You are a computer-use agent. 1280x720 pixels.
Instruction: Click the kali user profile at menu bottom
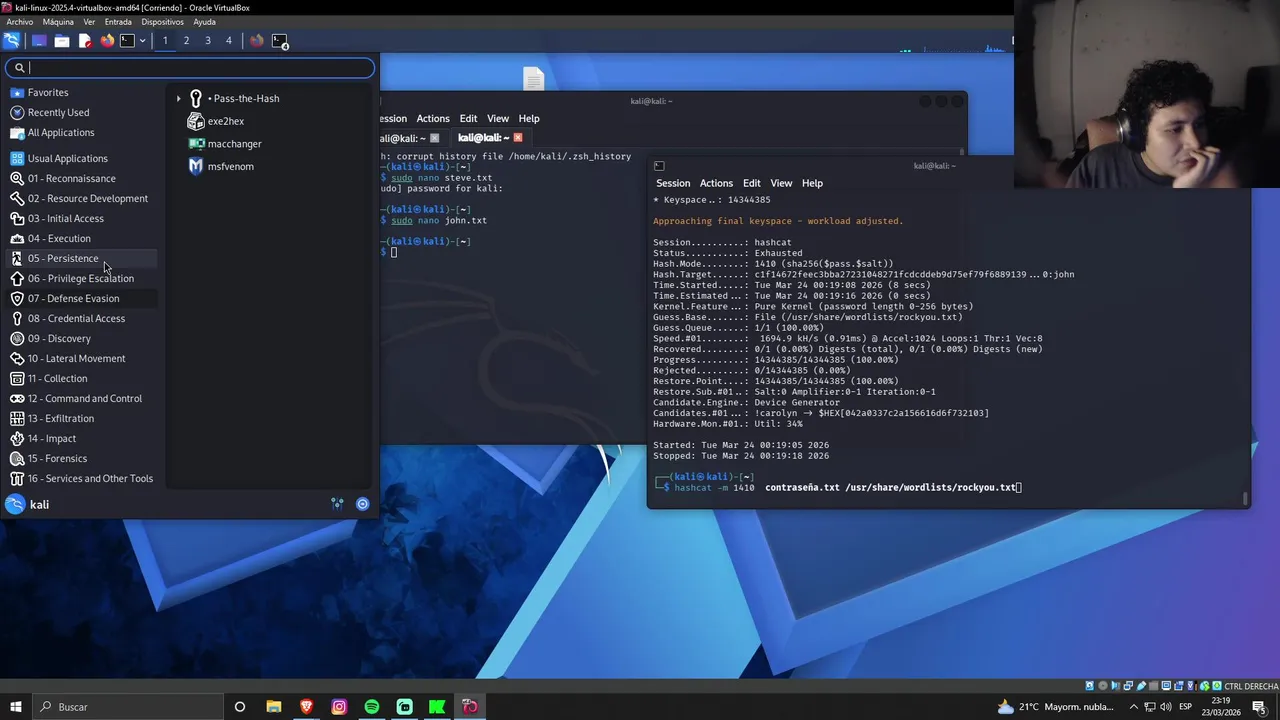click(28, 504)
